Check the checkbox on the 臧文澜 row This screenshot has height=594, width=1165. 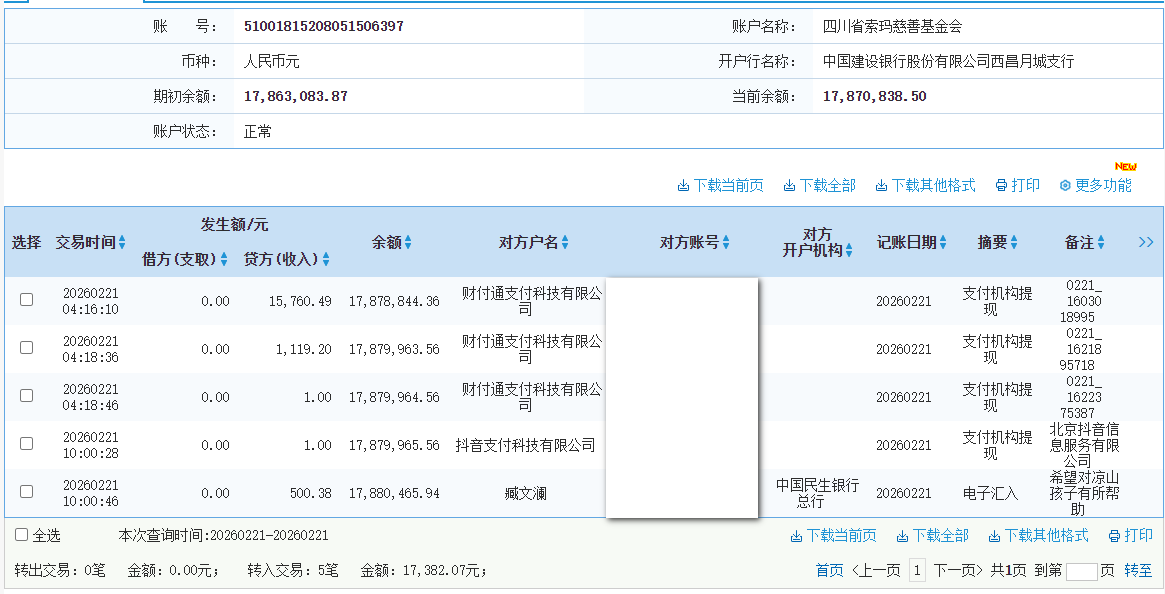pos(25,492)
